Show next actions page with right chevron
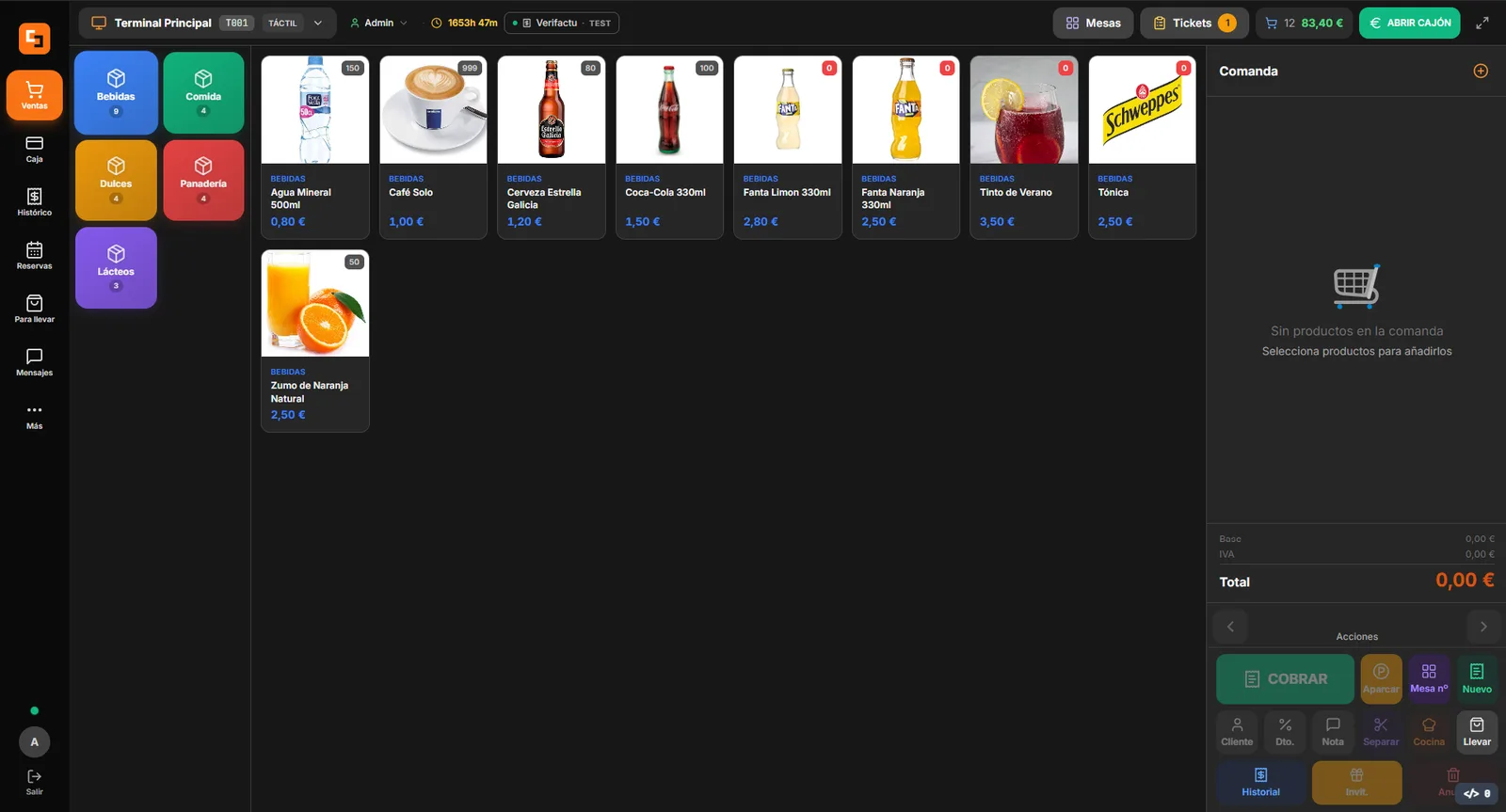The height and width of the screenshot is (812, 1506). click(x=1483, y=627)
